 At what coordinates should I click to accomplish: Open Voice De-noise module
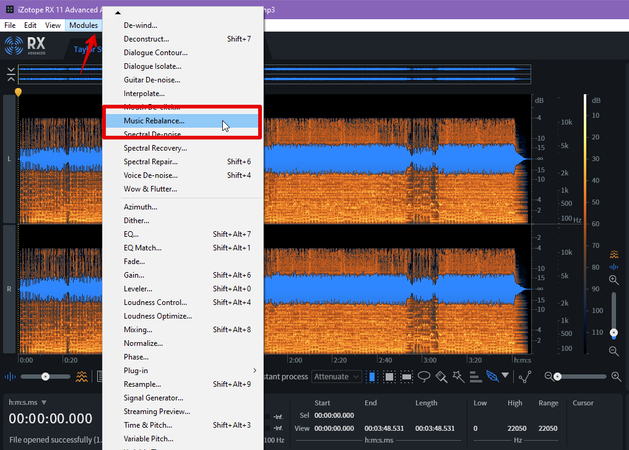183,175
